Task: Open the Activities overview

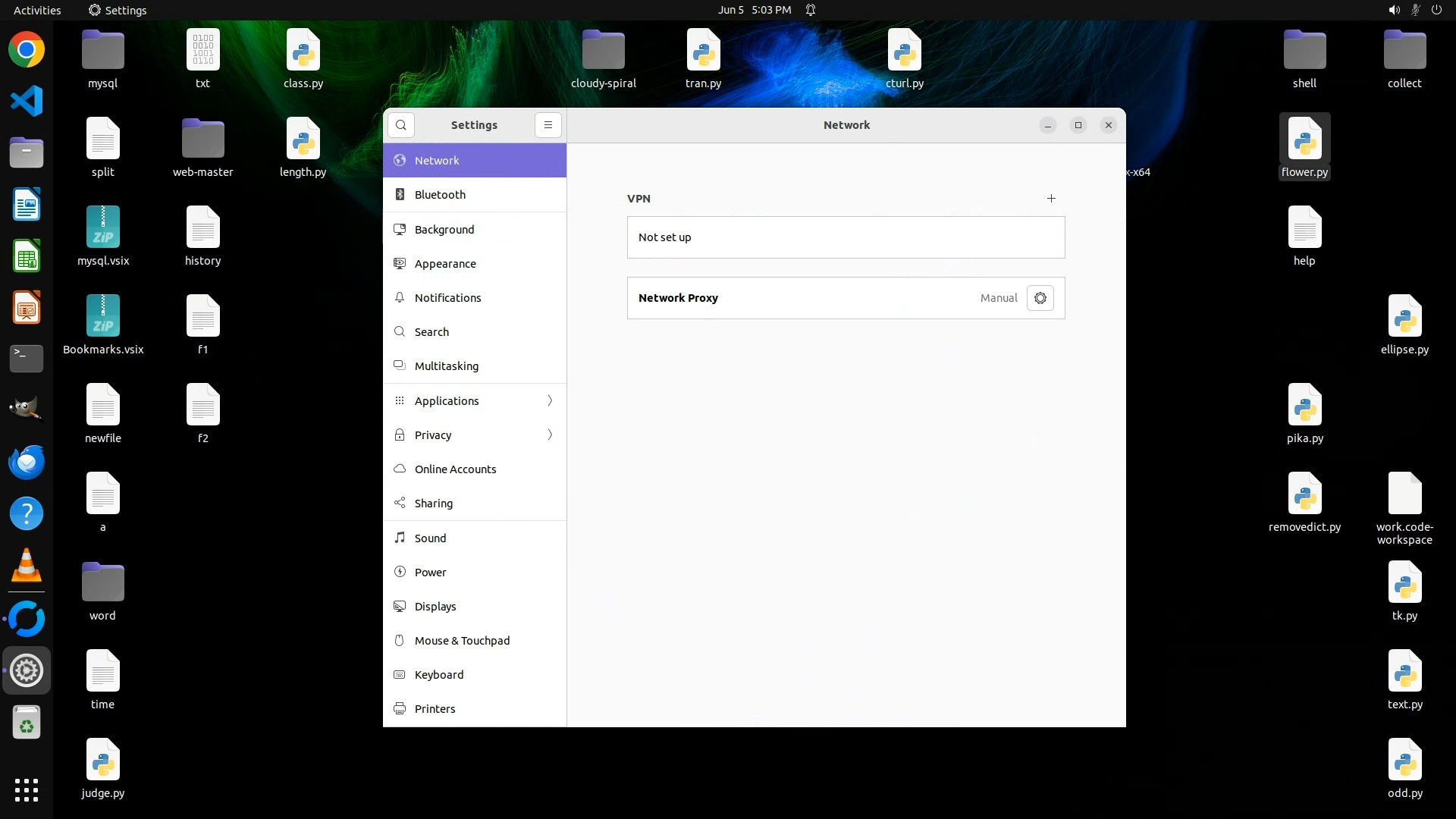Action: pyautogui.click(x=37, y=10)
